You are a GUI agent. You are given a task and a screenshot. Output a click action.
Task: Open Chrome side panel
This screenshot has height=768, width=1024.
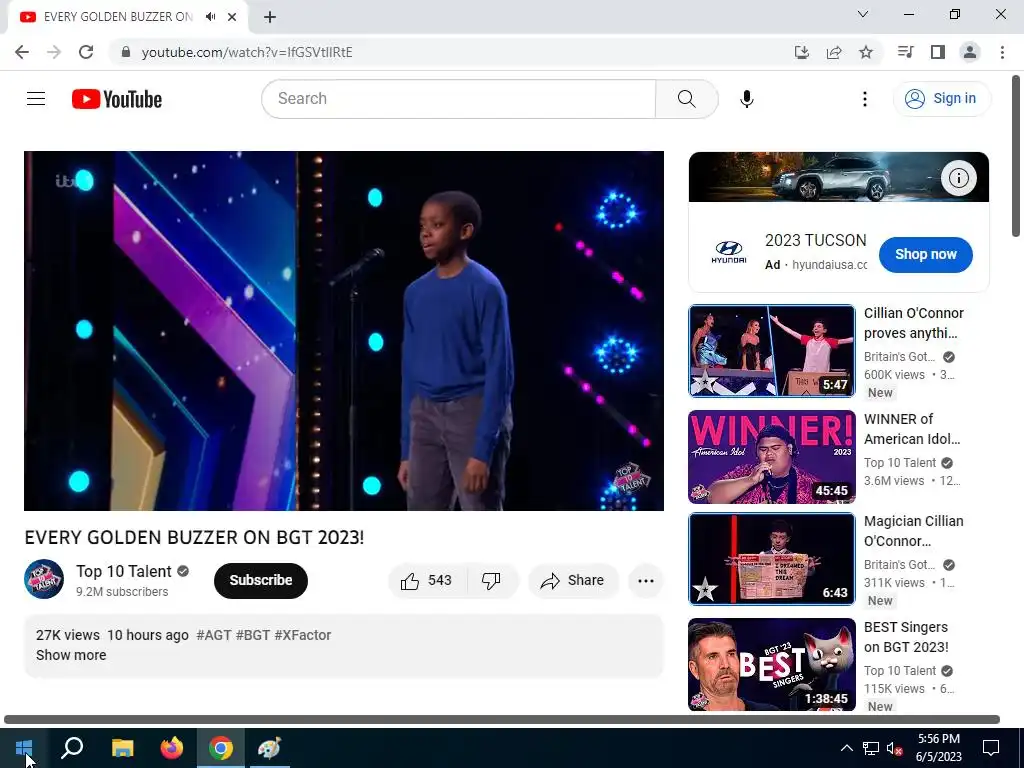click(938, 52)
